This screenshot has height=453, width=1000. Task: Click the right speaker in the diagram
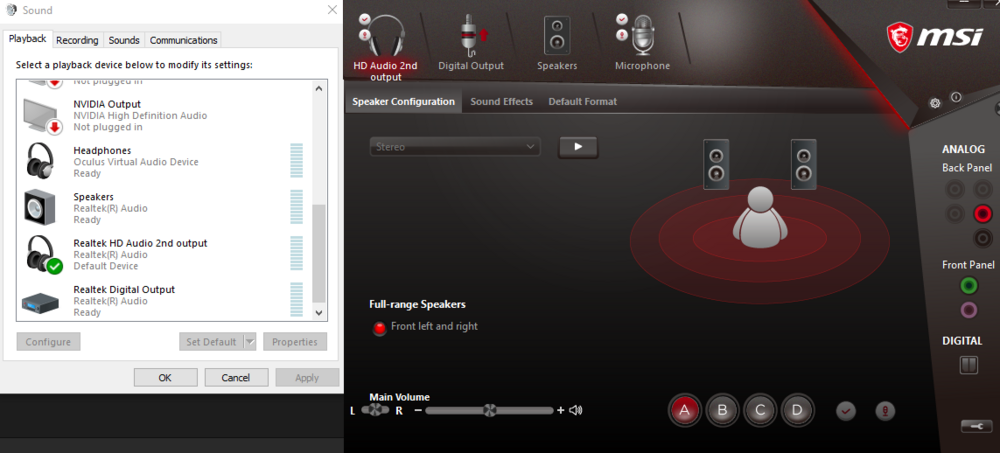coord(804,164)
